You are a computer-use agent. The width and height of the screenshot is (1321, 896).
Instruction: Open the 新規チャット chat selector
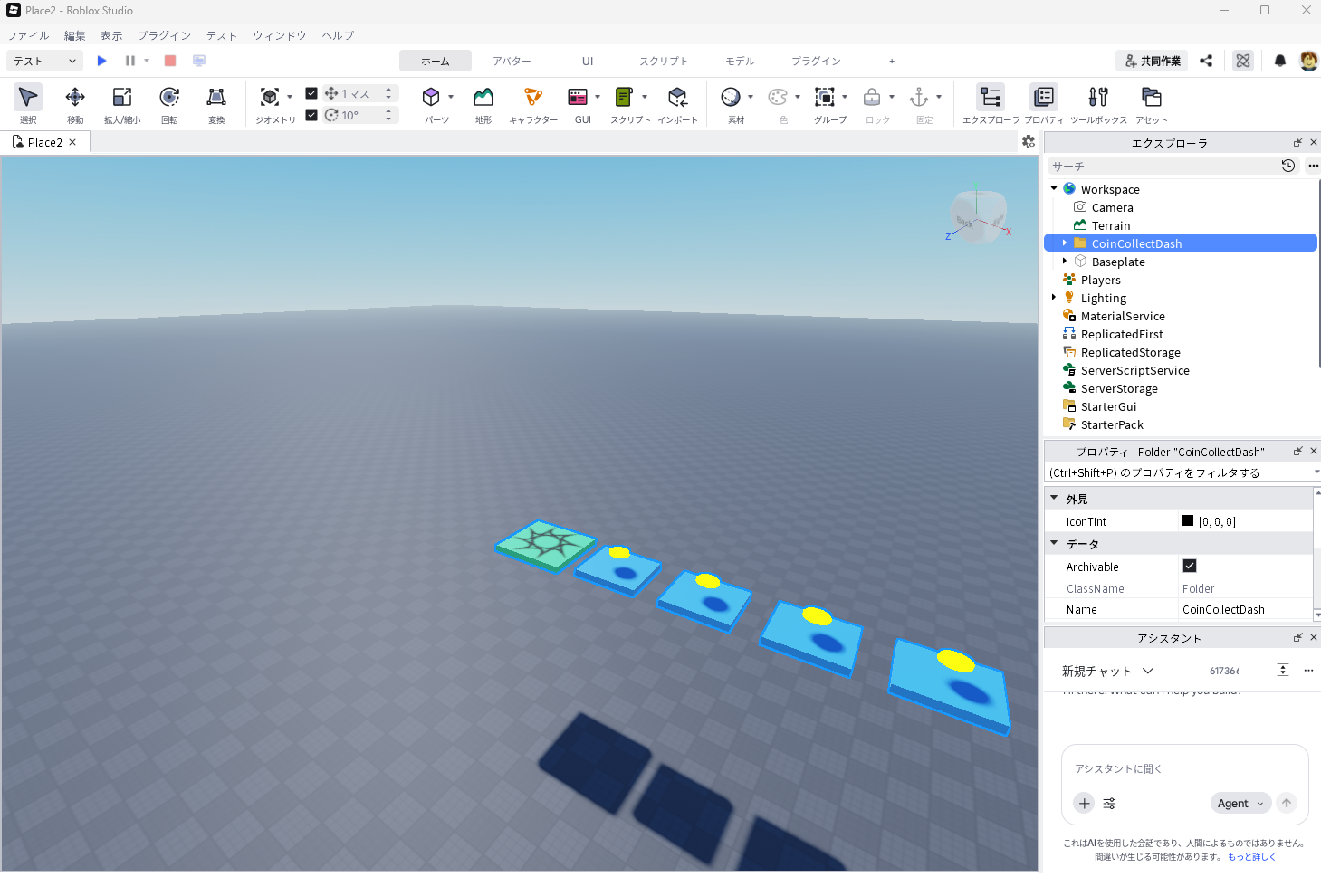coord(1107,671)
